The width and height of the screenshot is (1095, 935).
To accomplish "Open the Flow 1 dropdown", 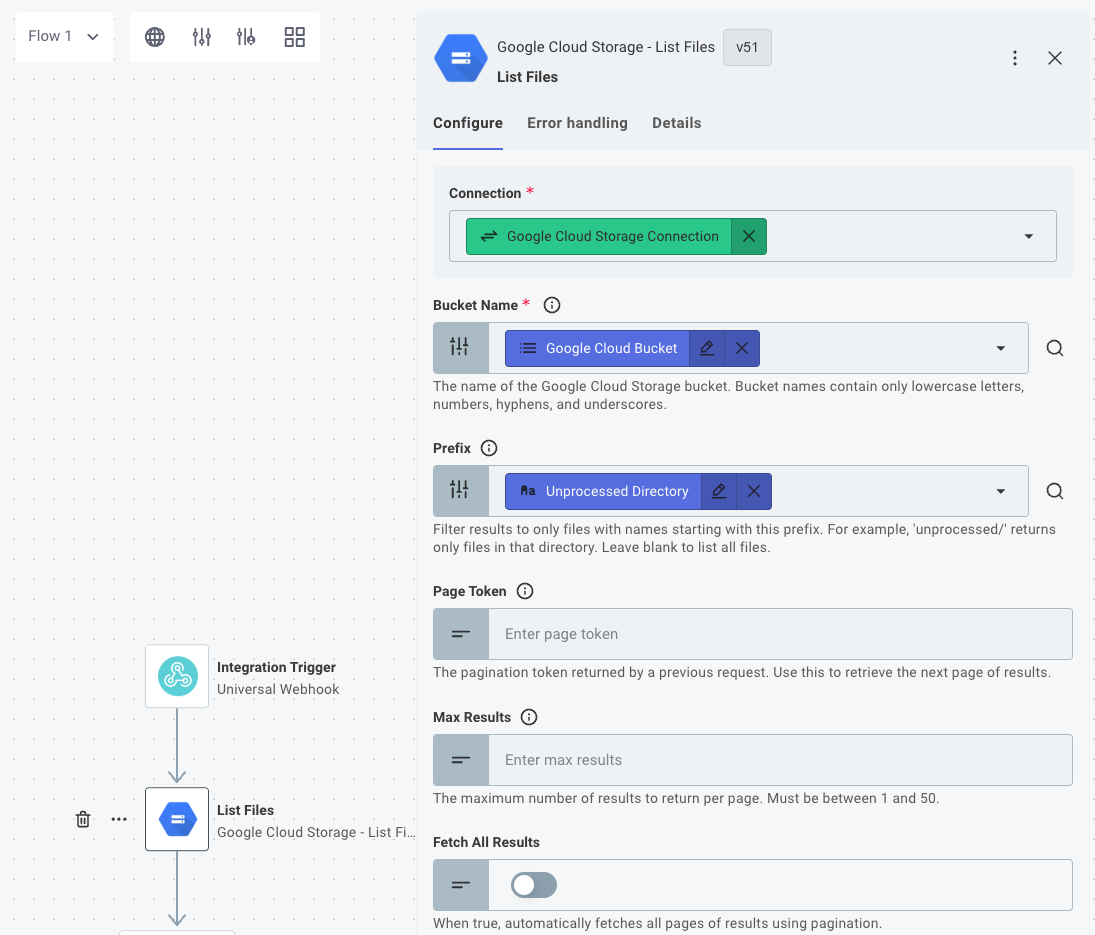I will click(64, 35).
